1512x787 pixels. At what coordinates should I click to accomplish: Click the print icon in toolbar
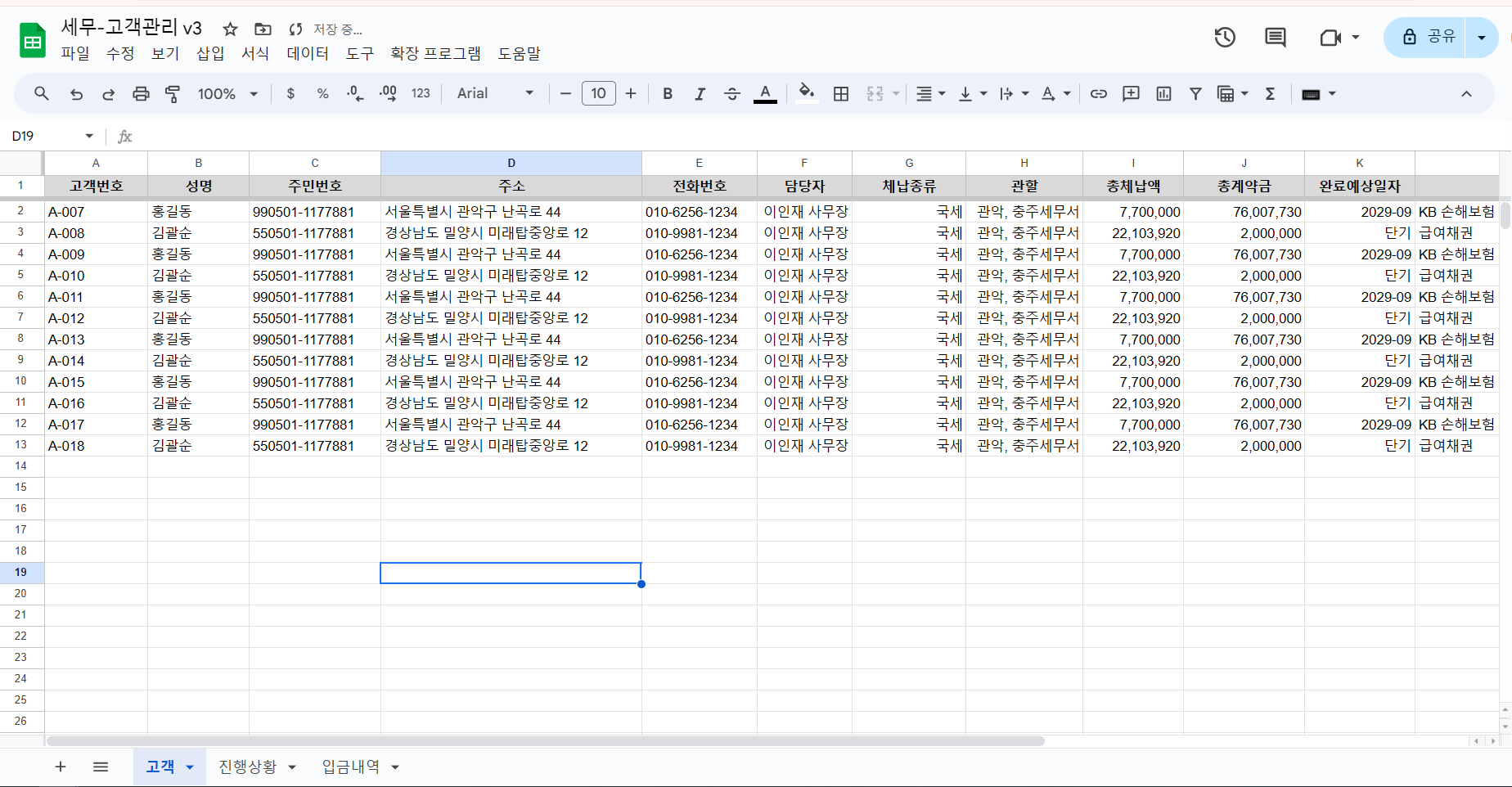[x=141, y=94]
